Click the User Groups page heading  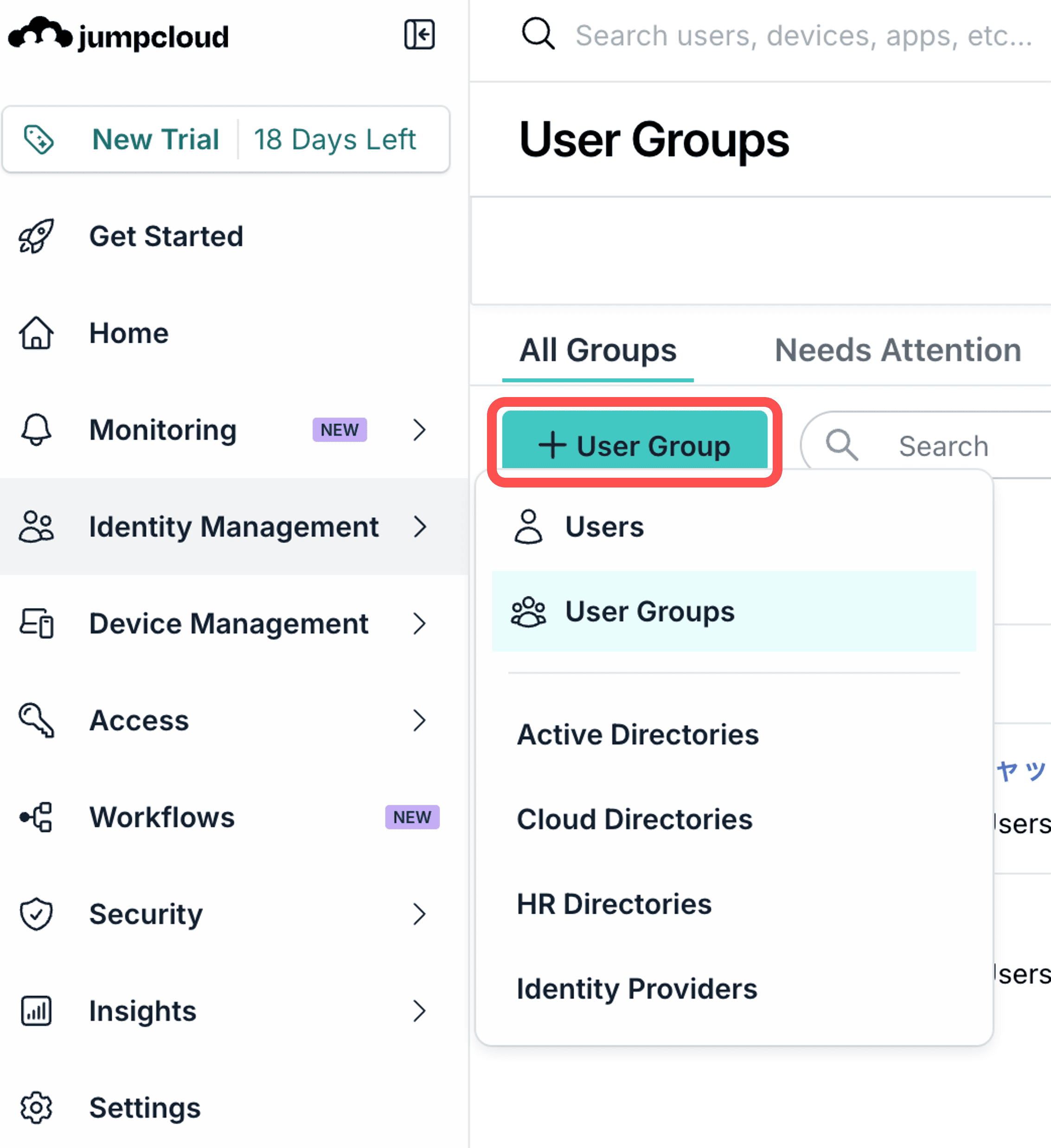tap(654, 140)
